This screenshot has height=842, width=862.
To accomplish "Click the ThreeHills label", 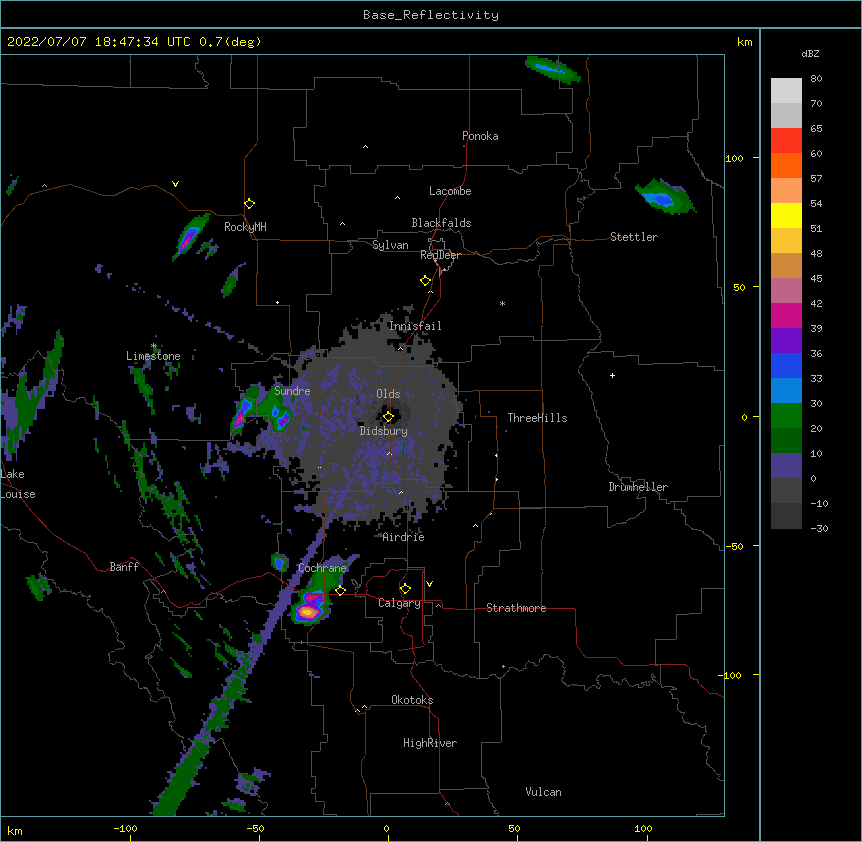I will click(537, 418).
